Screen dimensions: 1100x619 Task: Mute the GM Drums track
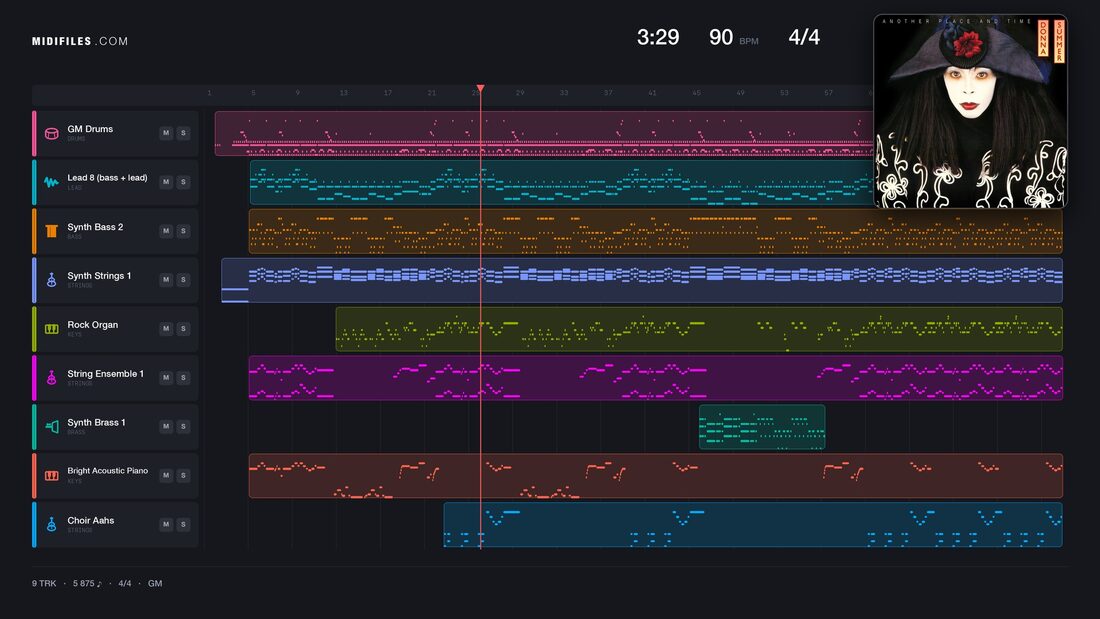coord(166,133)
